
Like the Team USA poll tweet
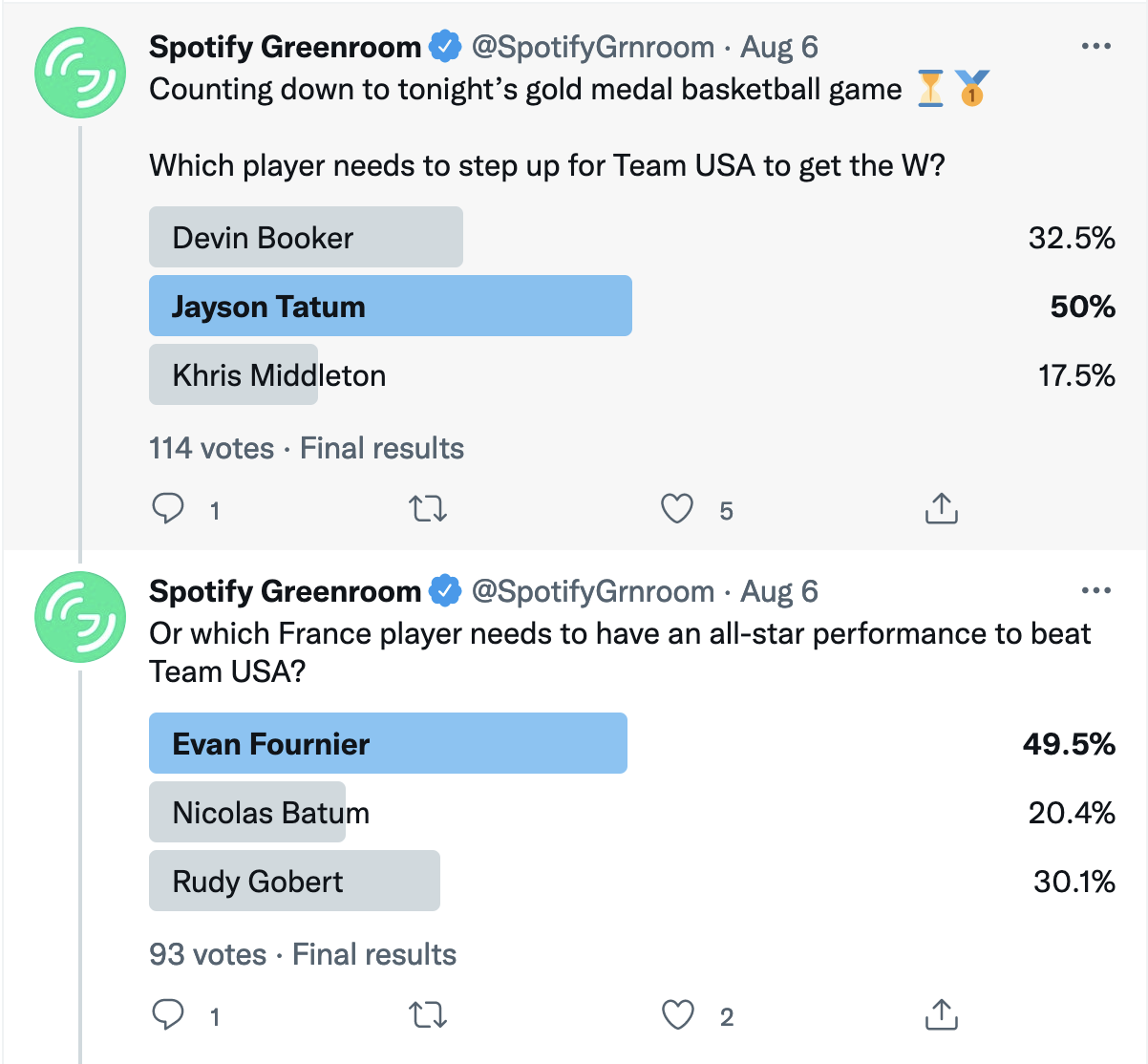pyautogui.click(x=677, y=509)
